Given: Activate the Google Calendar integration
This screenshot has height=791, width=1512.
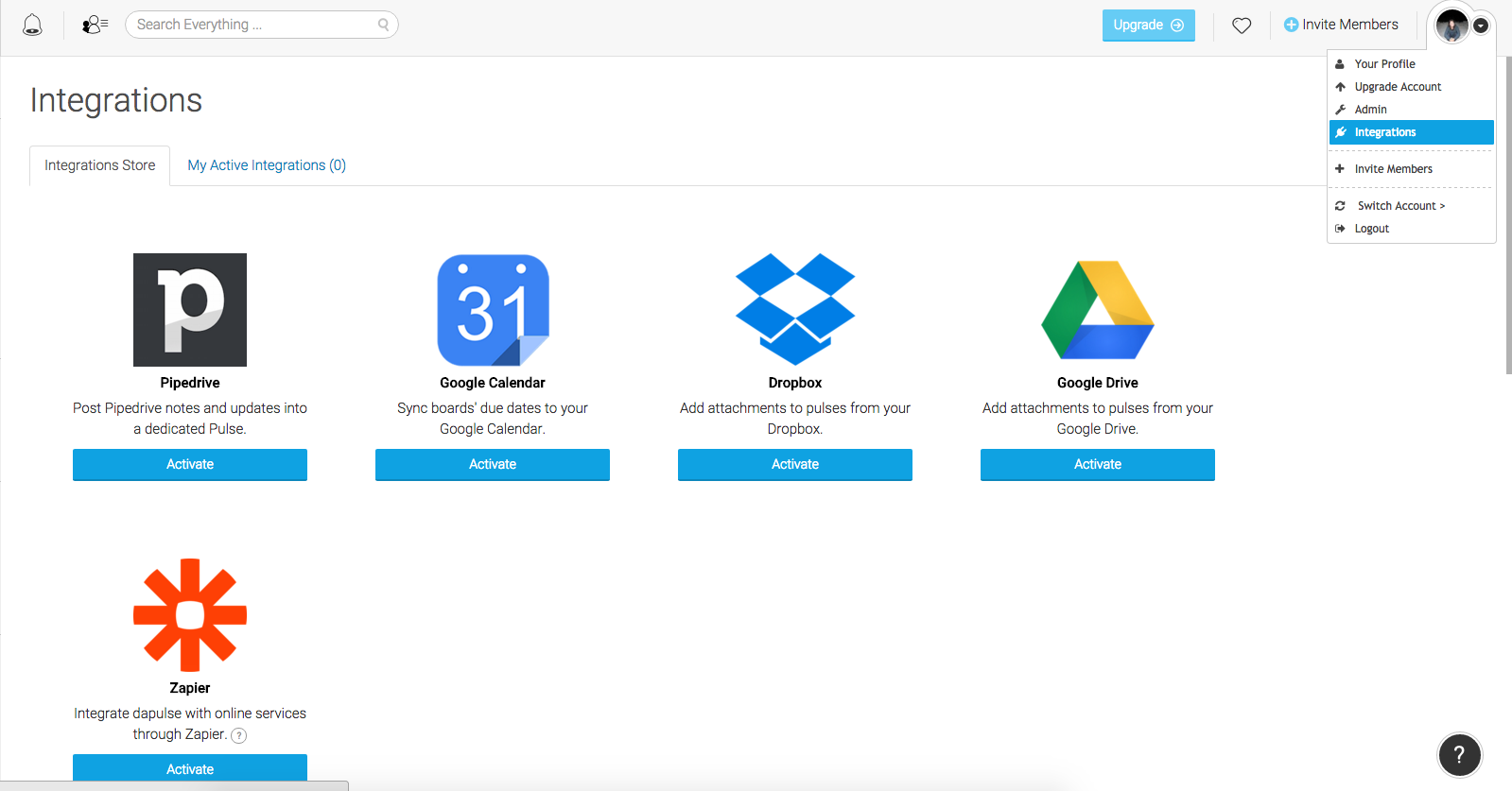Looking at the screenshot, I should pos(493,465).
